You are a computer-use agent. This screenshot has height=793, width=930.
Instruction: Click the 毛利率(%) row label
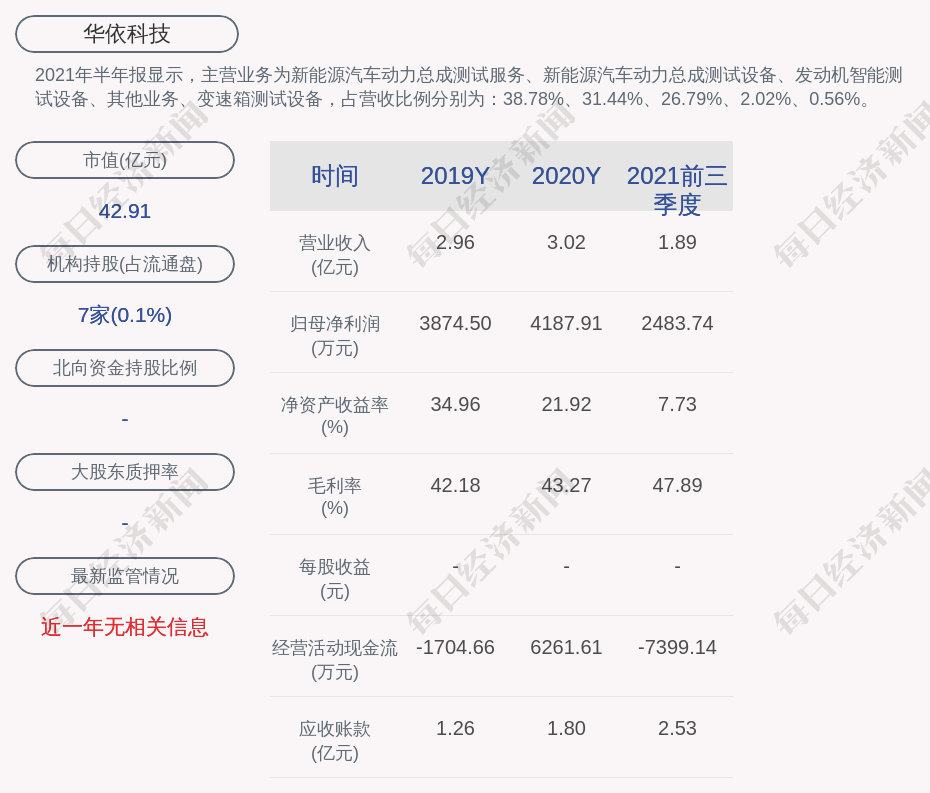(x=335, y=498)
